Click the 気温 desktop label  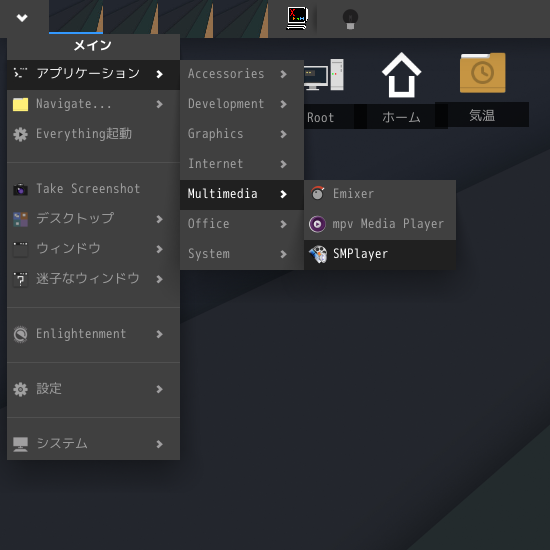482,115
